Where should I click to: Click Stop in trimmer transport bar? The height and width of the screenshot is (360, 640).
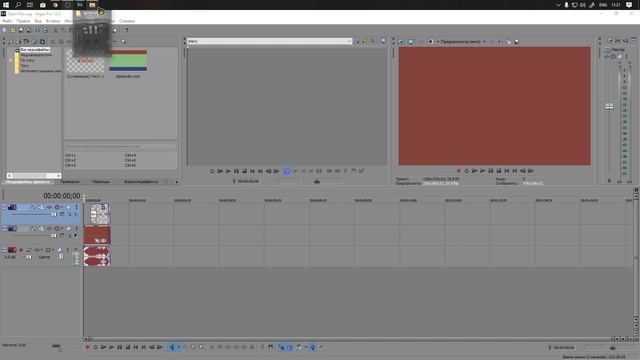tap(244, 171)
